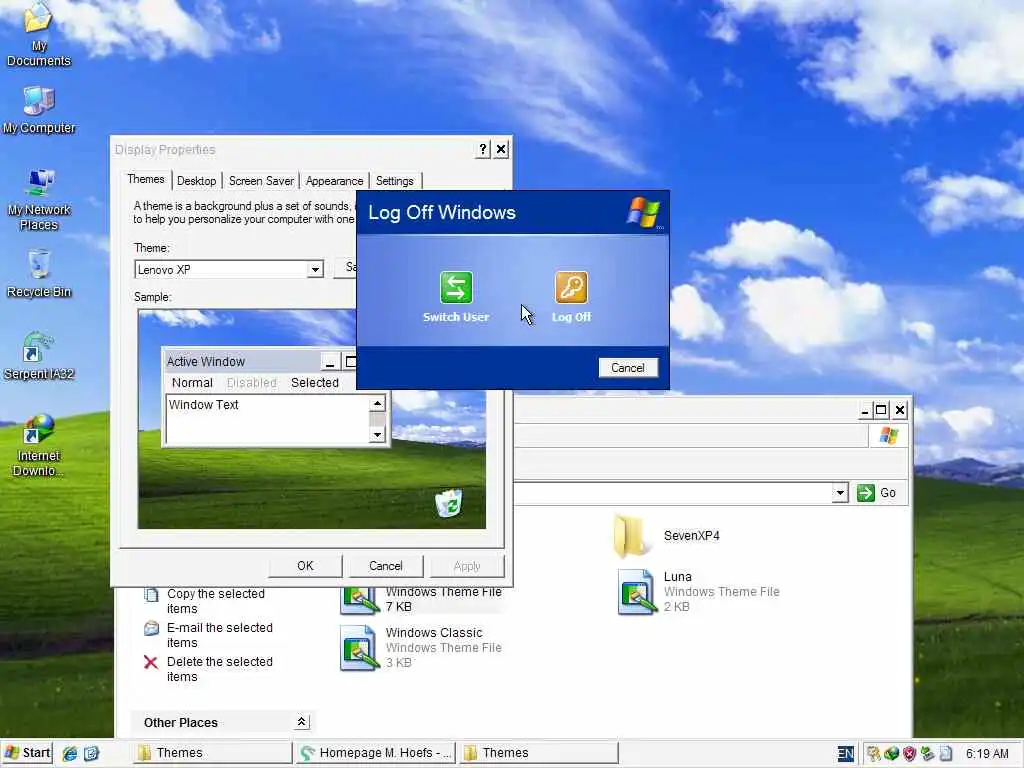Click Cancel in Display Properties

385,566
